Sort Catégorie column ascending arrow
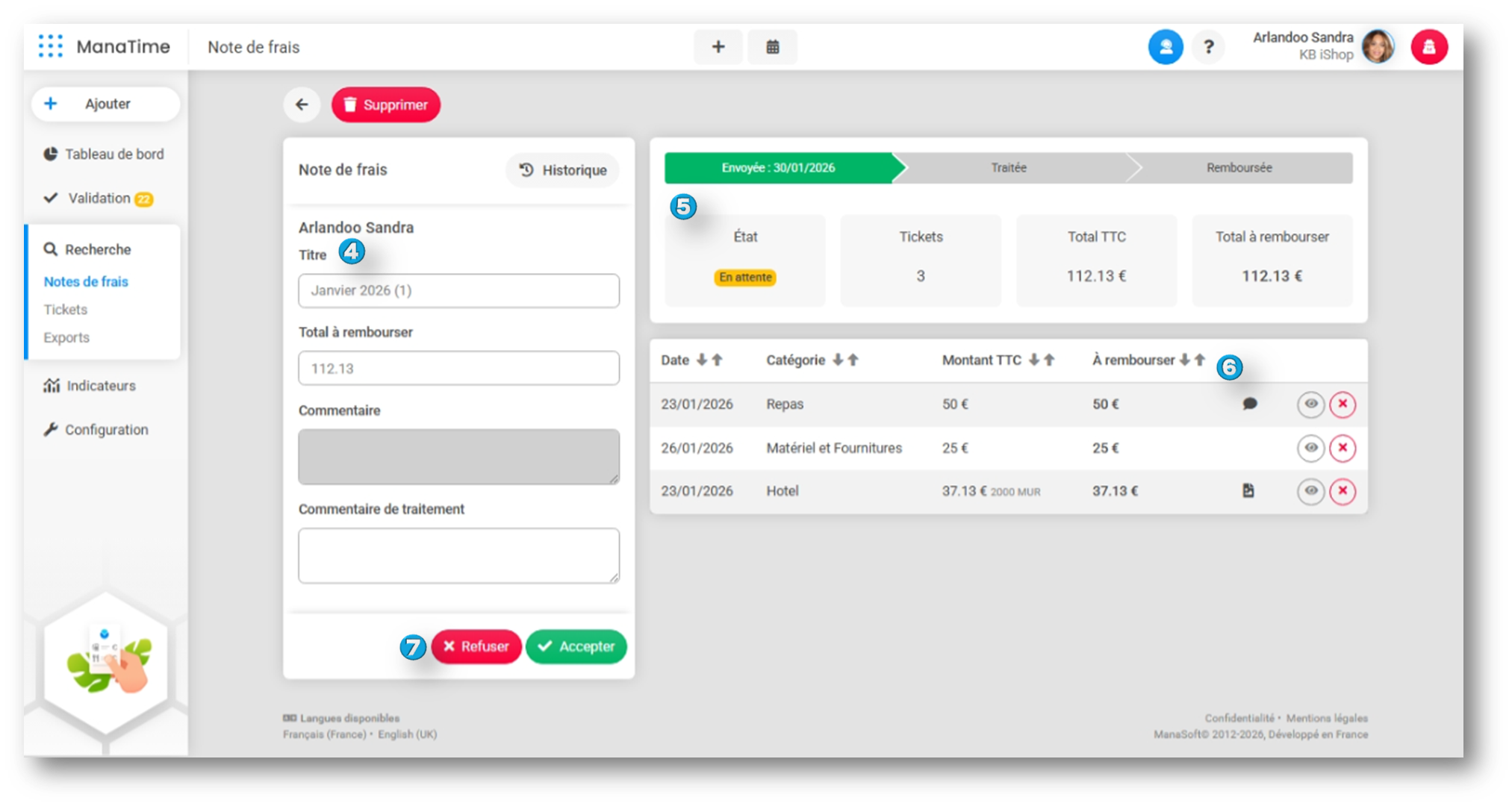This screenshot has width=1512, height=806. 853,360
